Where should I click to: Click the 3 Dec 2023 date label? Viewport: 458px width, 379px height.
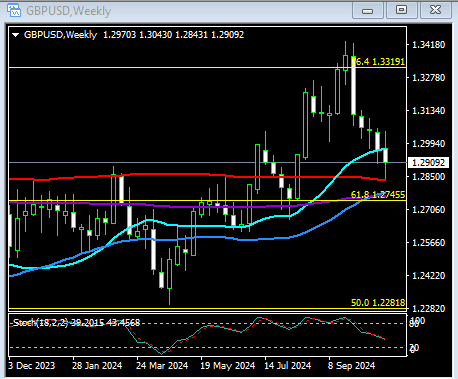tap(31, 366)
